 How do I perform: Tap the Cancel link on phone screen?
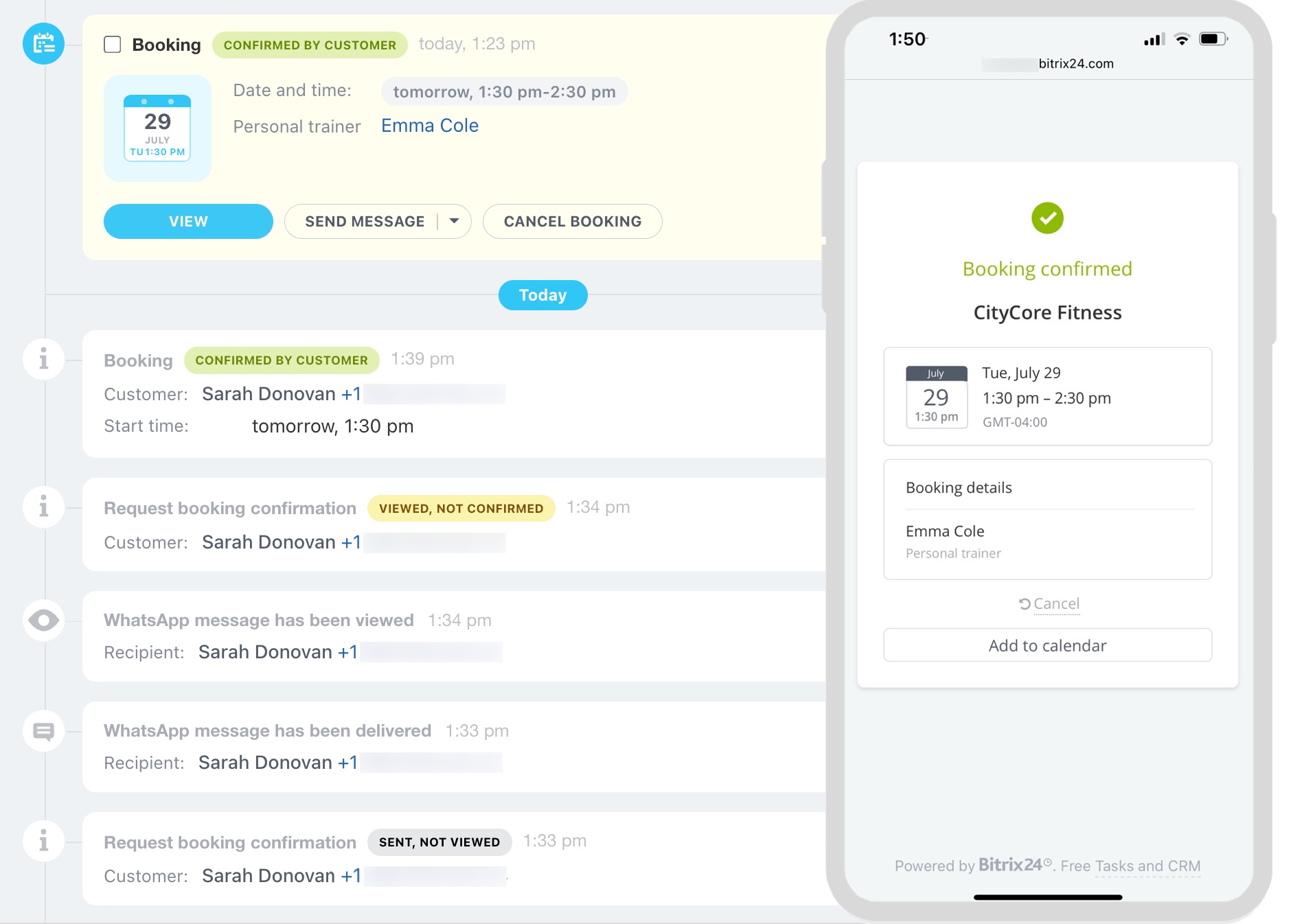(x=1049, y=604)
